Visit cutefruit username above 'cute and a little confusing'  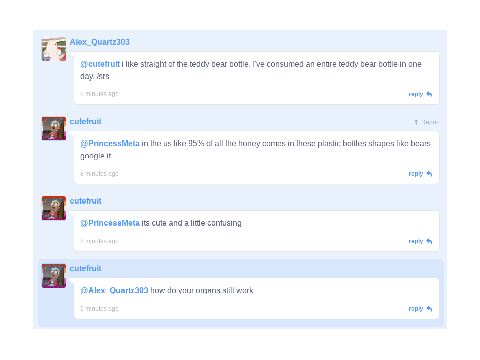point(85,201)
